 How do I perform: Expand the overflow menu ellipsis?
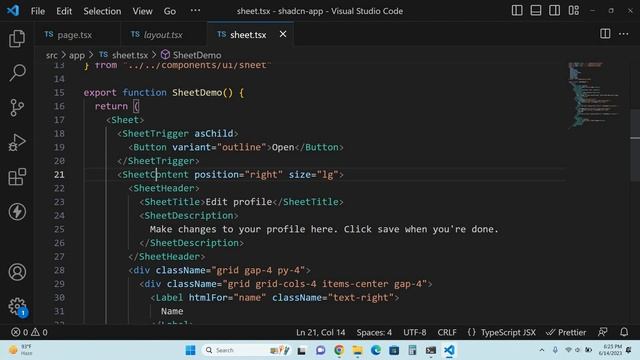tap(196, 10)
